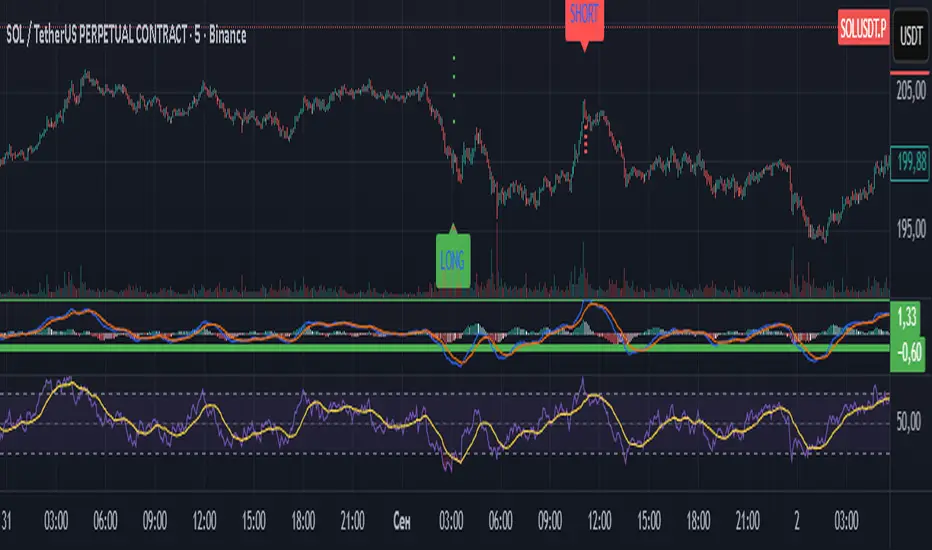This screenshot has height=550, width=932.
Task: Click the 15:00 label before Сен
Action: pyautogui.click(x=254, y=521)
